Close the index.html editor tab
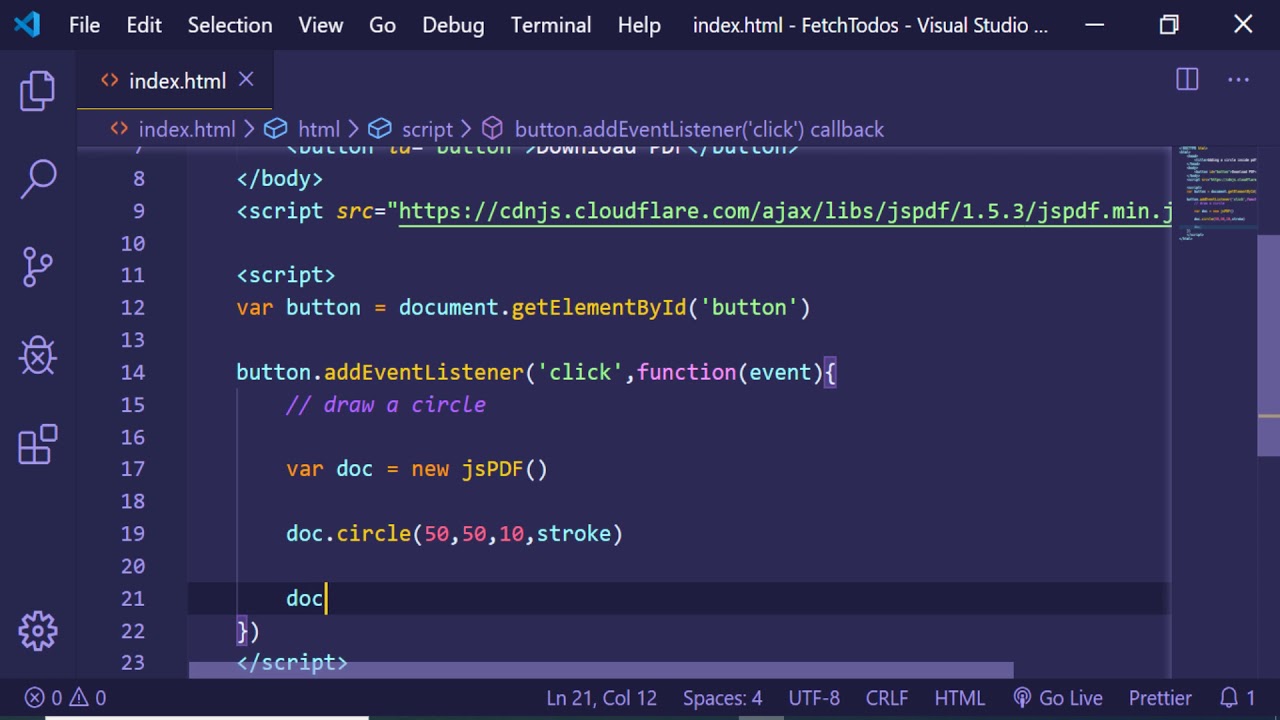The image size is (1280, 720). point(246,80)
